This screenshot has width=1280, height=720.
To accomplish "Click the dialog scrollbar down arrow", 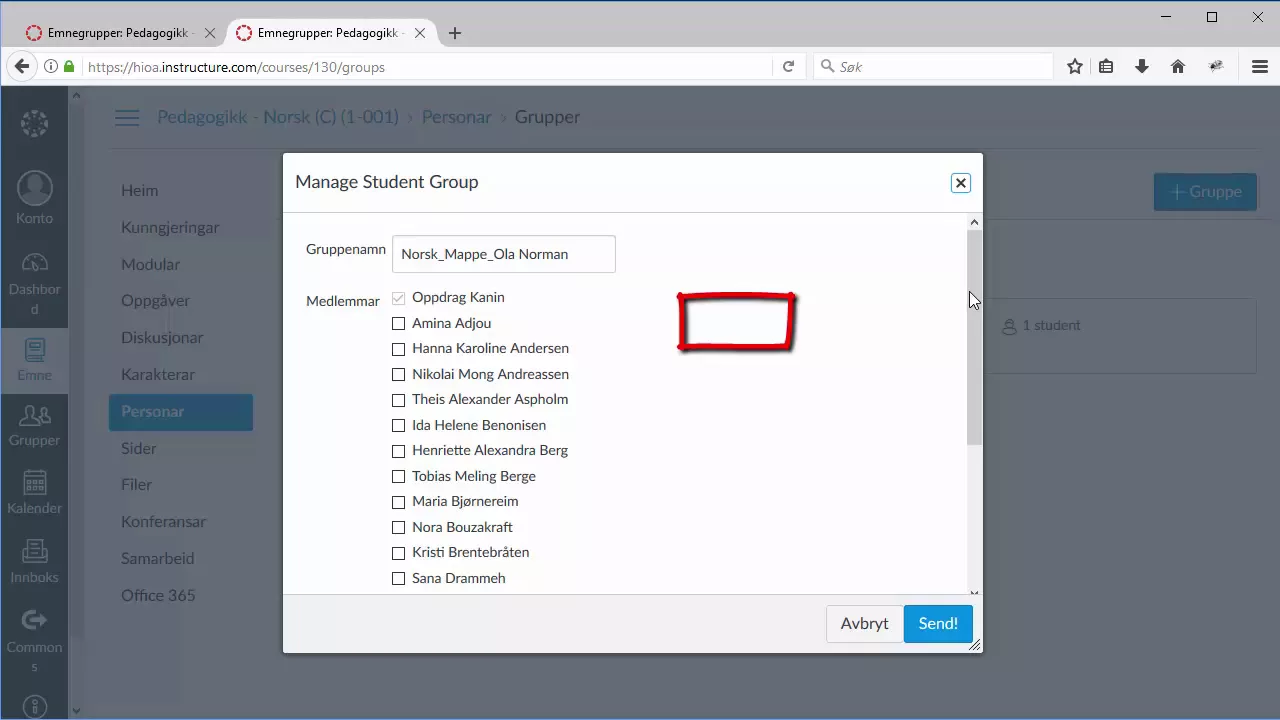I will tap(975, 592).
